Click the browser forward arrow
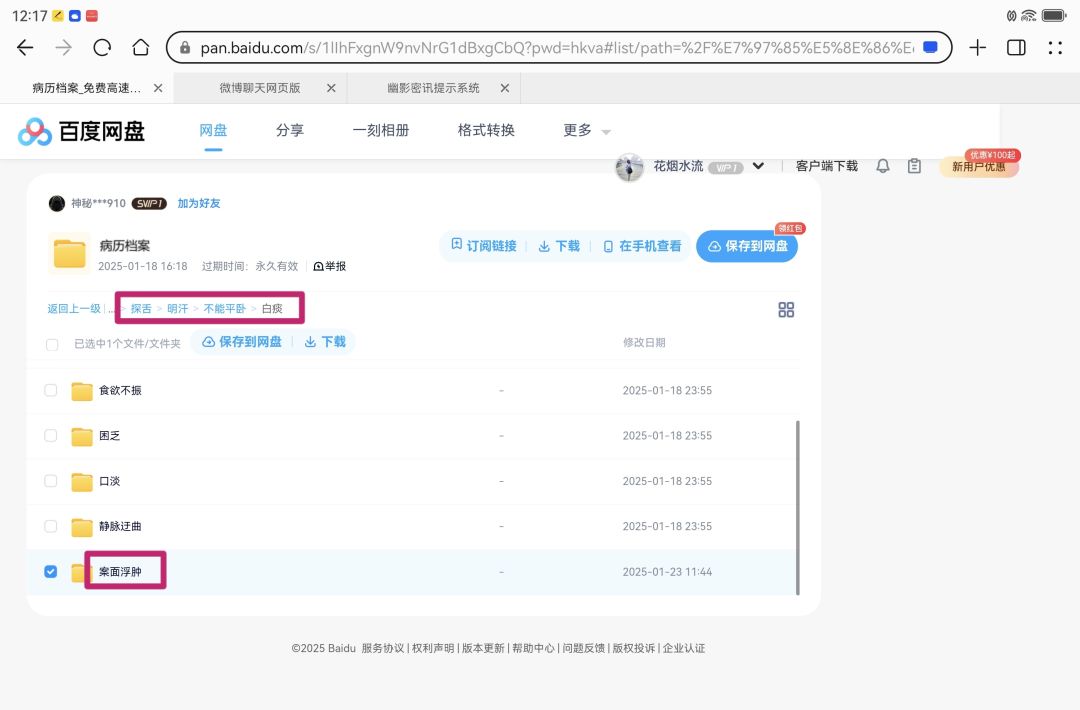Screen dimensions: 1080x710 pos(63,48)
